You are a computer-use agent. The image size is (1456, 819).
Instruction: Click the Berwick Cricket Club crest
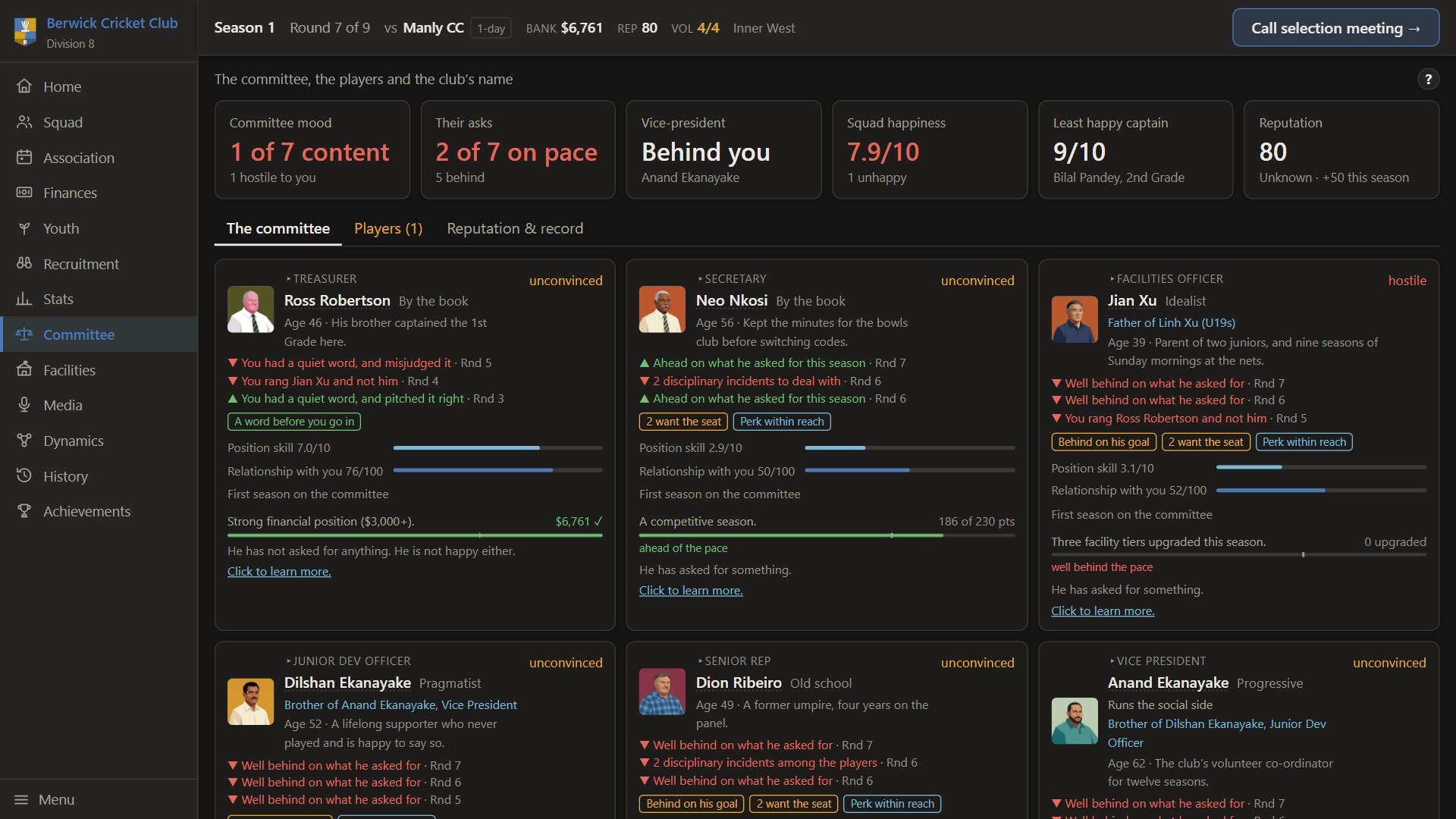pos(25,32)
